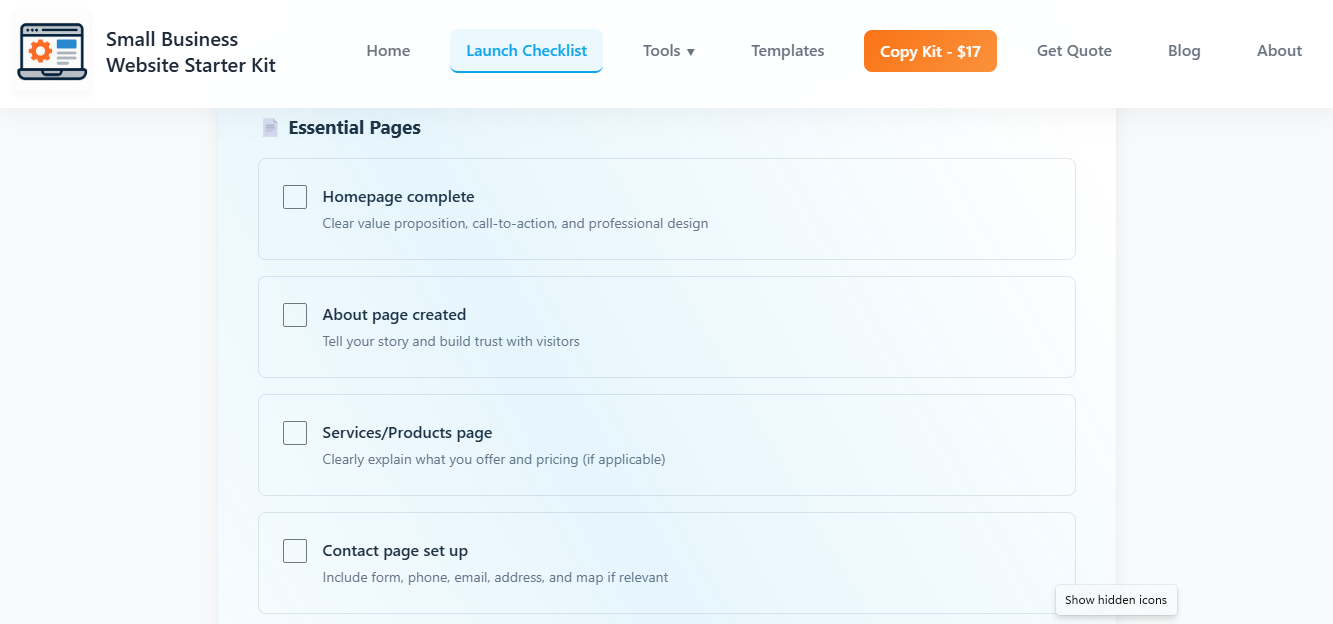Click the document icon beside Essential Pages
Screen dimensions: 1333x624
[270, 127]
